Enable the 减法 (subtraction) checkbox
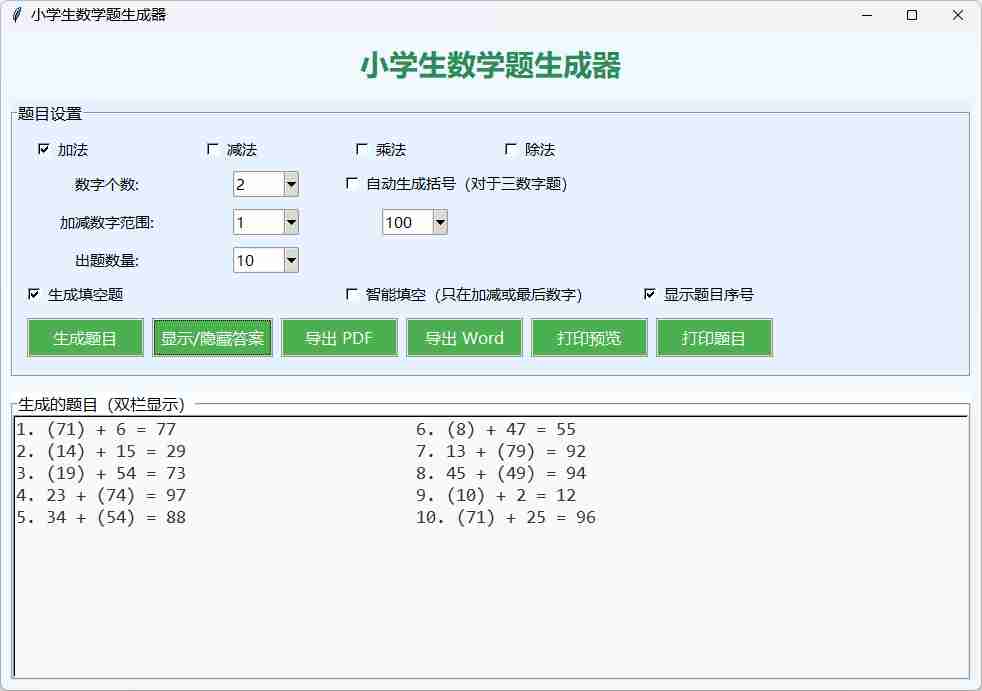 (213, 149)
